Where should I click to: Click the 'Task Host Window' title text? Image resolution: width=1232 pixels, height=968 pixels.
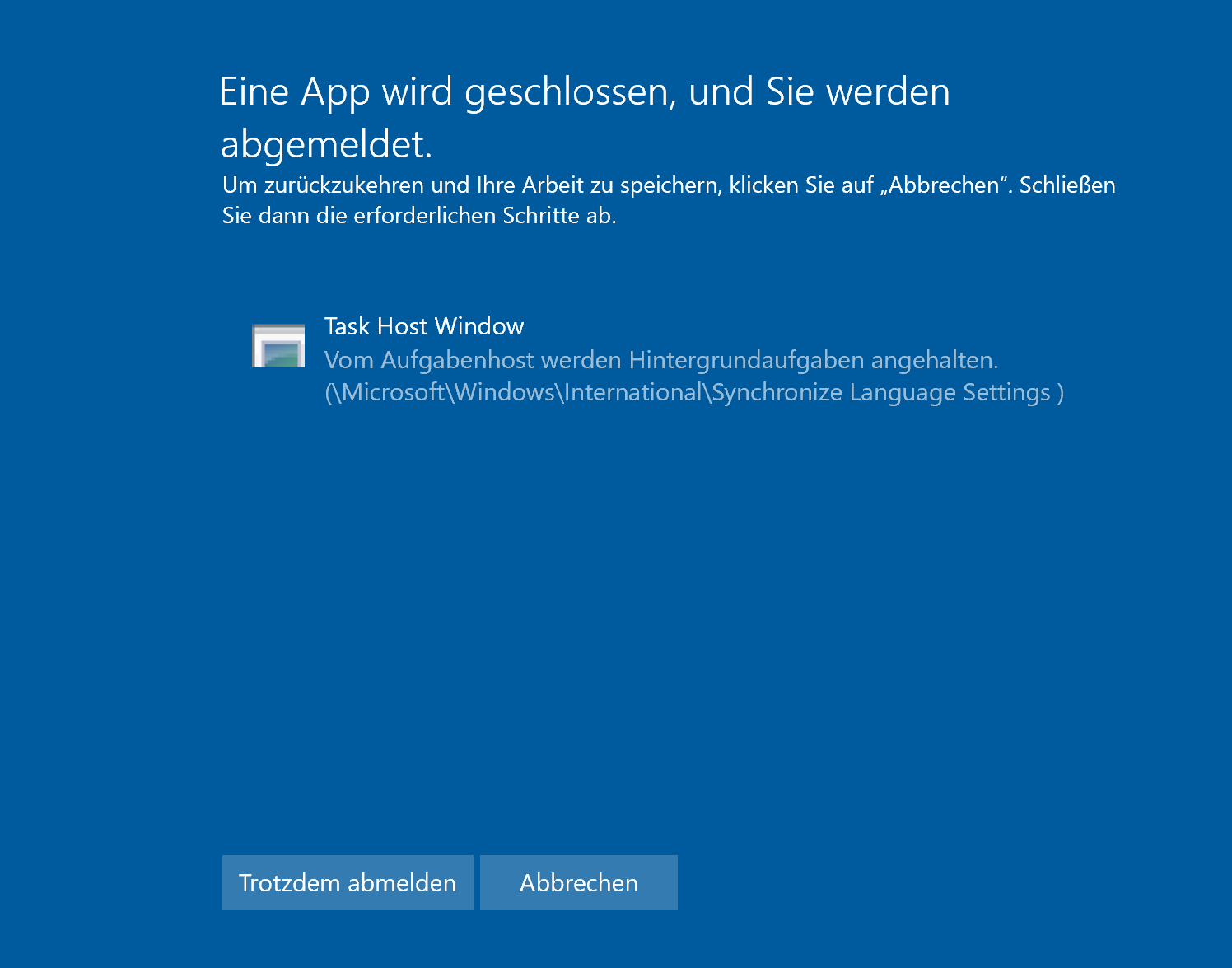(424, 326)
